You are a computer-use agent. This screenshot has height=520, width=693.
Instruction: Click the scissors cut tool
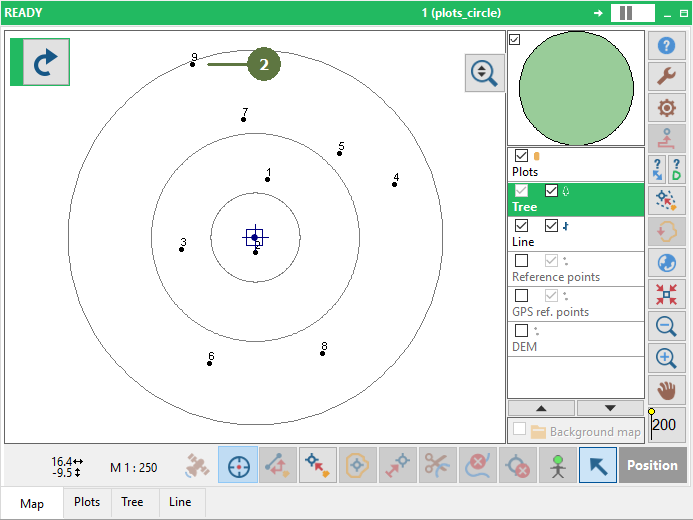click(438, 465)
